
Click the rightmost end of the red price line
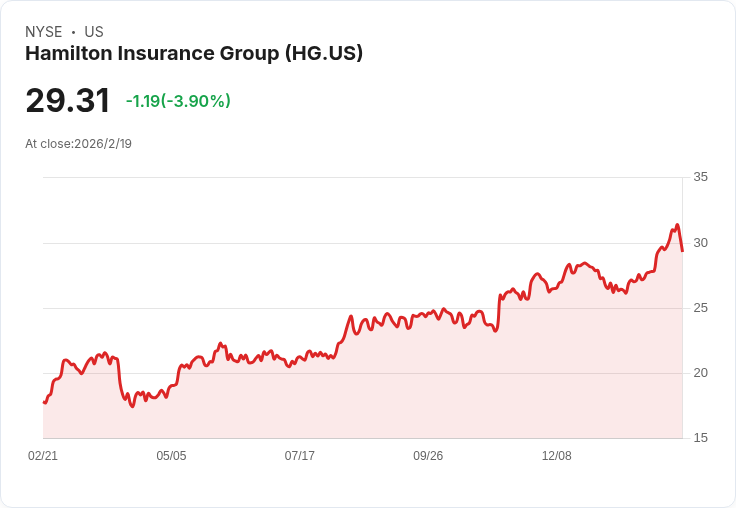click(682, 251)
